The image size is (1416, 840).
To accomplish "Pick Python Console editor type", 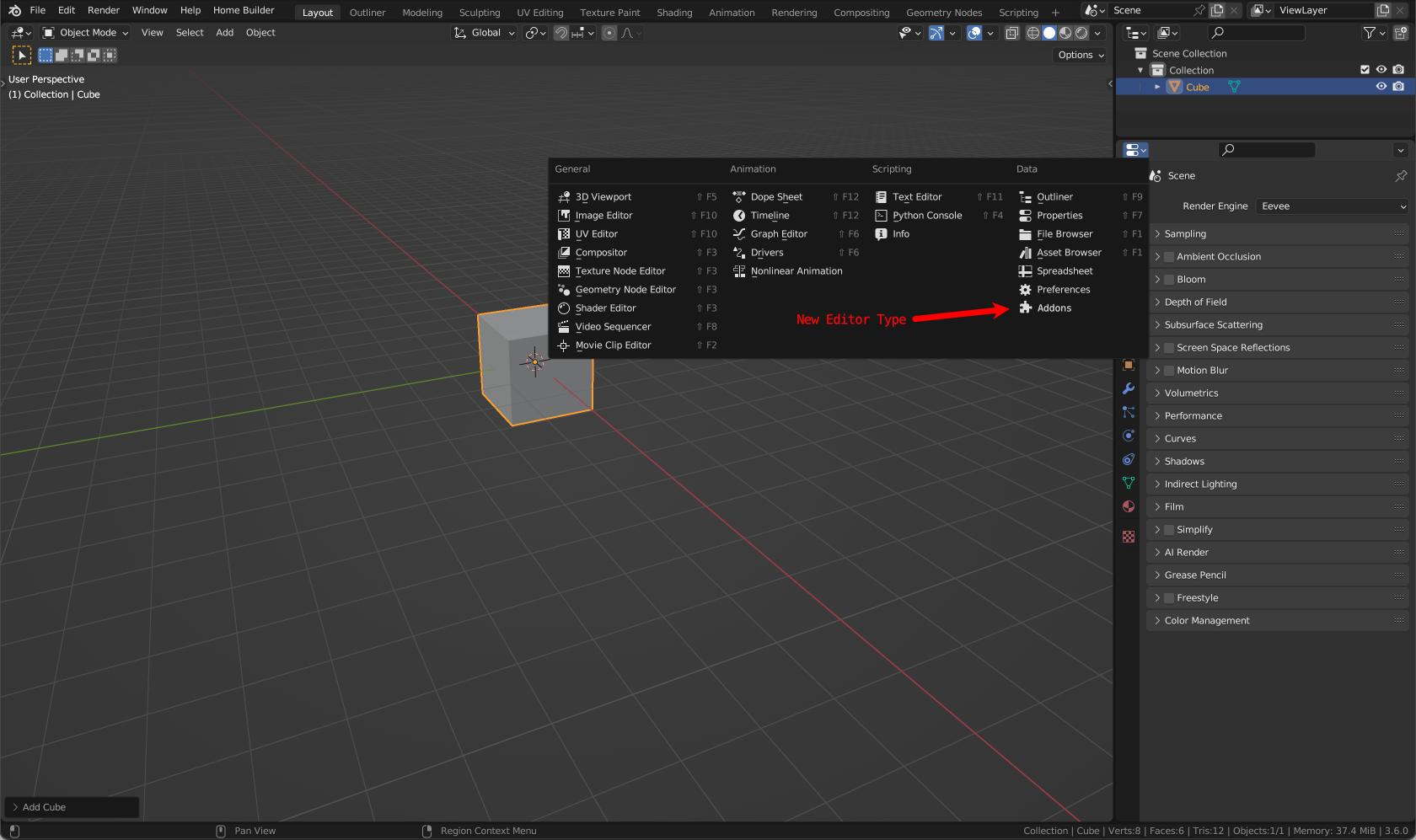I will [x=926, y=216].
